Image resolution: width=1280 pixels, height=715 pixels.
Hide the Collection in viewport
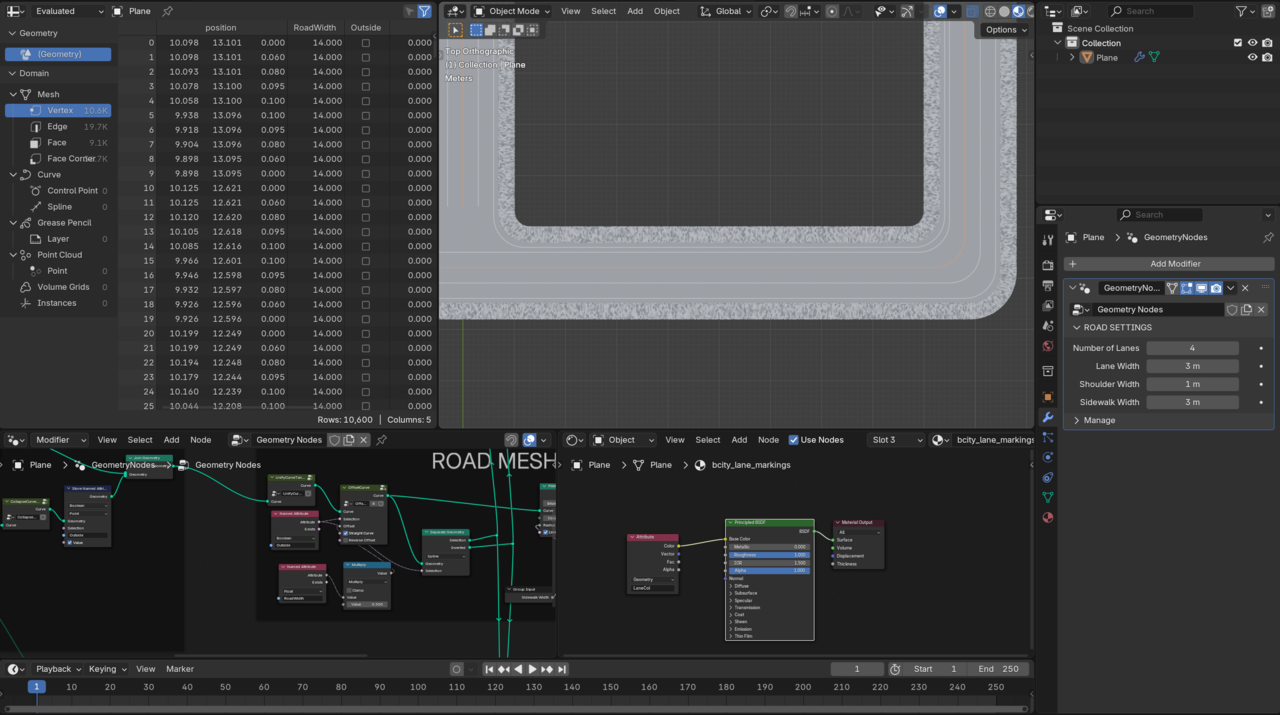pyautogui.click(x=1252, y=43)
